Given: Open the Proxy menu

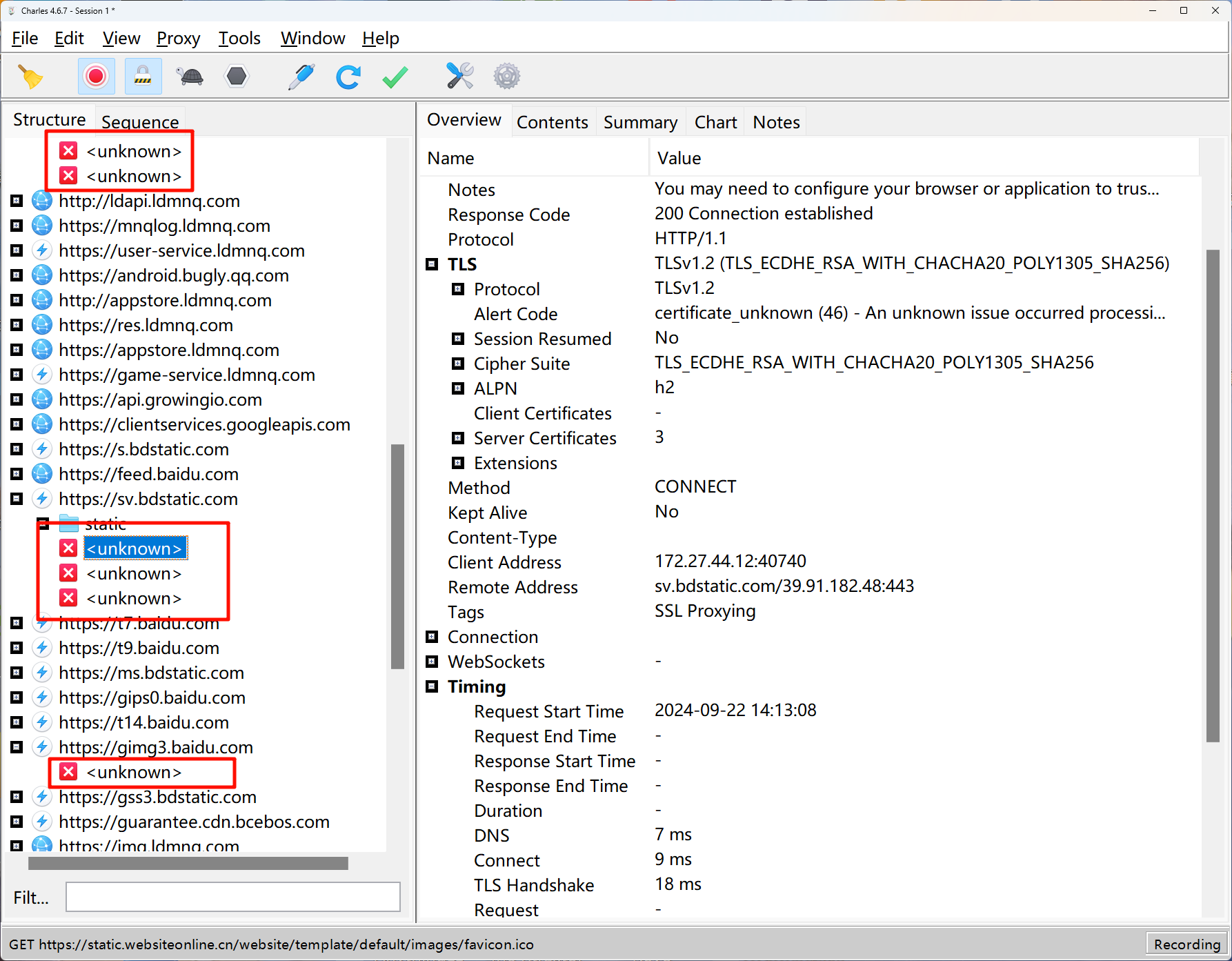Looking at the screenshot, I should pyautogui.click(x=178, y=39).
